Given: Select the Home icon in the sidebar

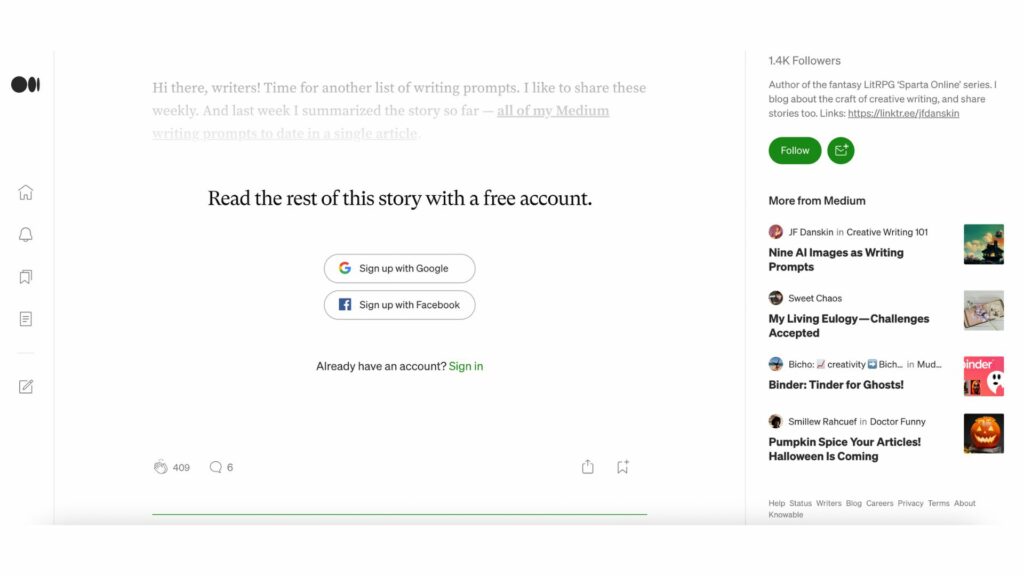Looking at the screenshot, I should 25,192.
